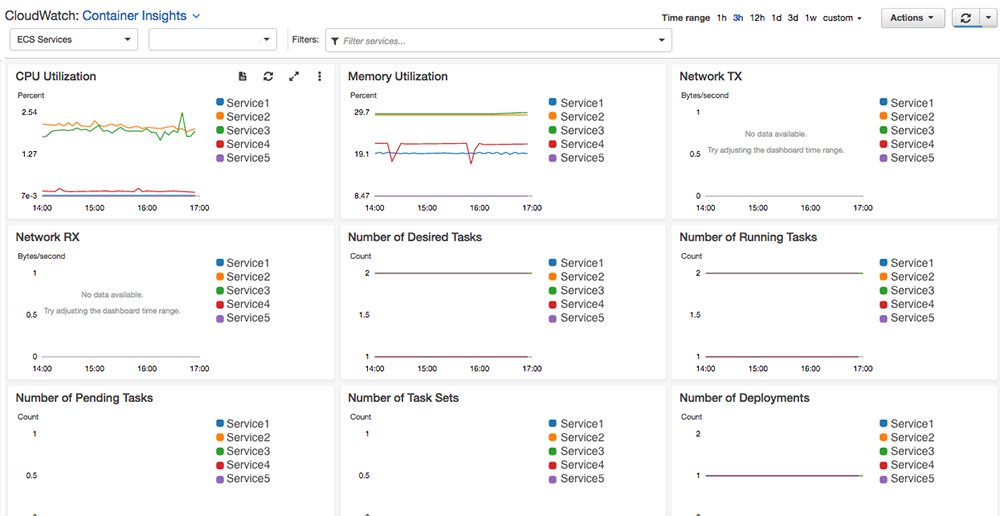Toggle Service3 in Memory Utilization legend
The image size is (1000, 516).
(x=580, y=130)
